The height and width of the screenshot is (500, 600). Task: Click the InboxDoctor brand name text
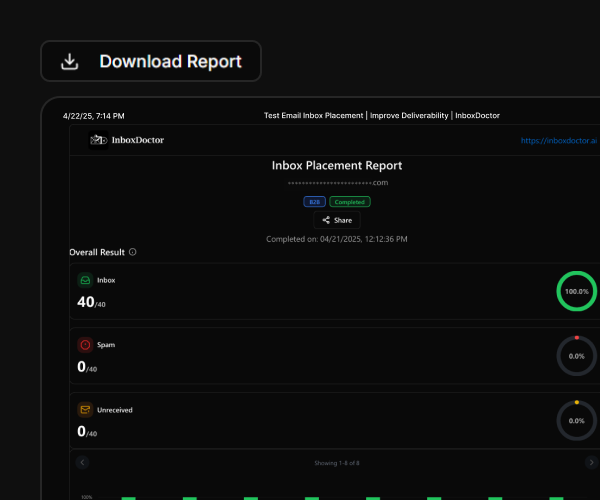click(x=138, y=140)
